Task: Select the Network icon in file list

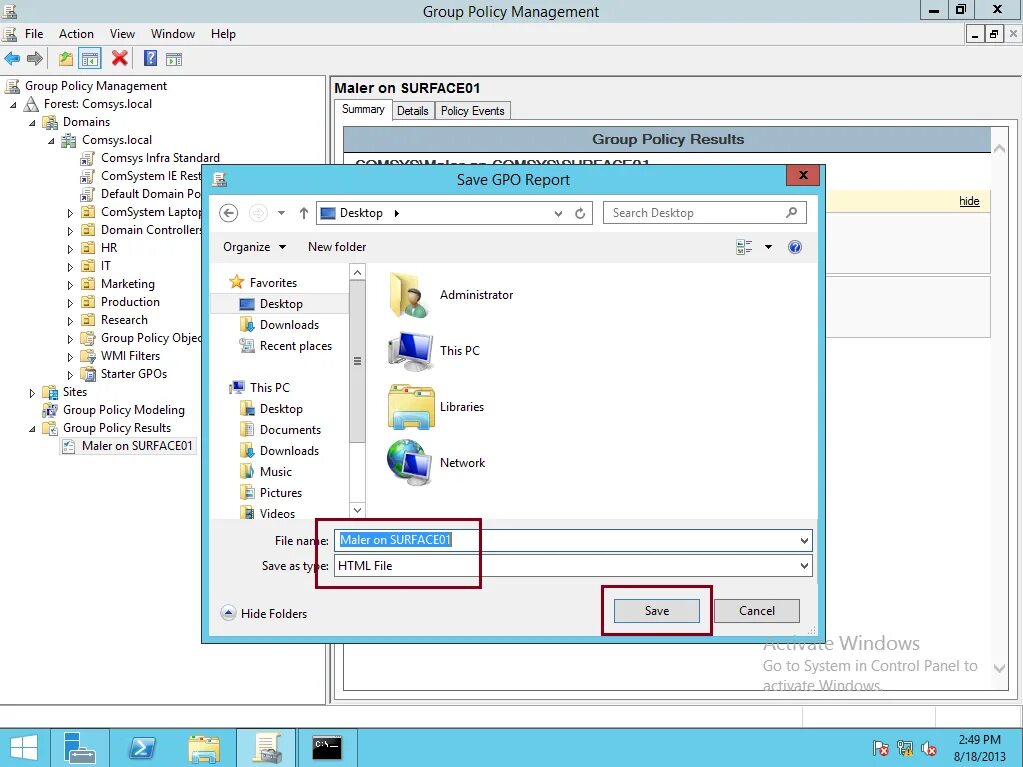Action: (x=410, y=462)
